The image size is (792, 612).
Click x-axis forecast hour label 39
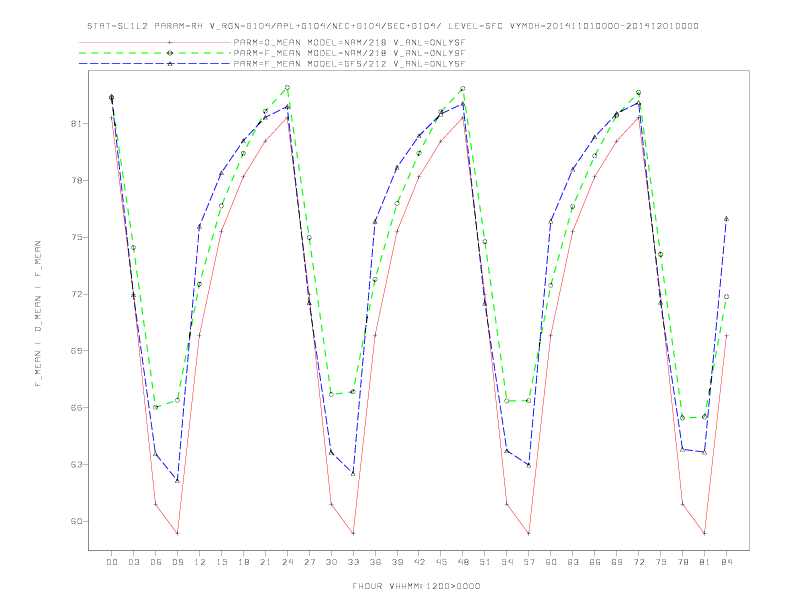coord(397,562)
